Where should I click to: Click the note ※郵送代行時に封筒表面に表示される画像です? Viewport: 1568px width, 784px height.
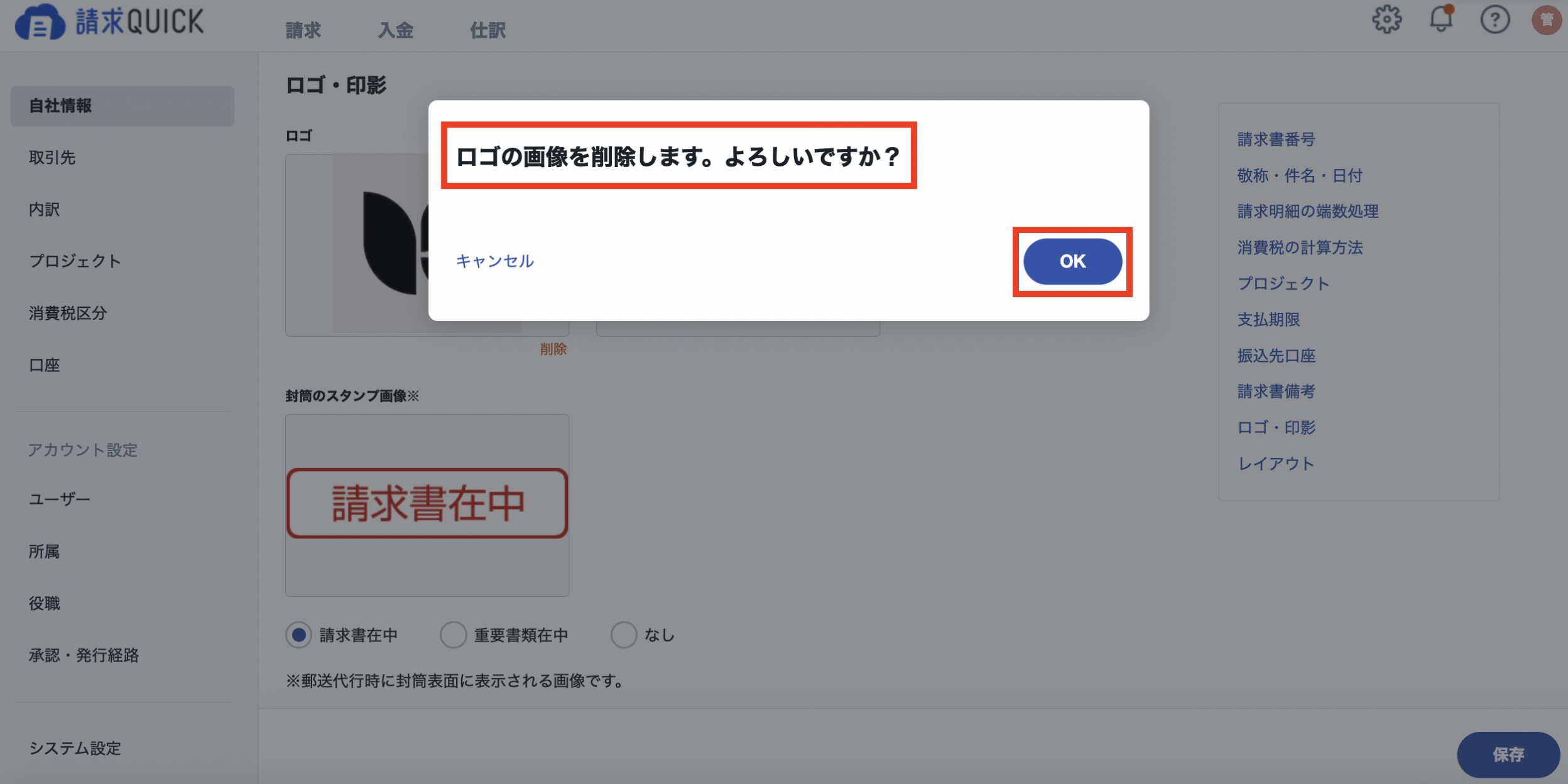coord(455,681)
